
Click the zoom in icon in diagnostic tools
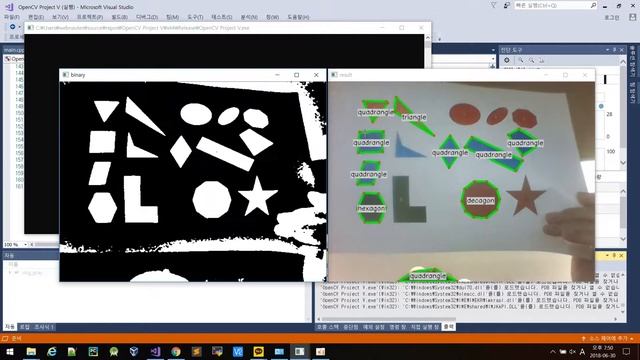click(x=521, y=60)
